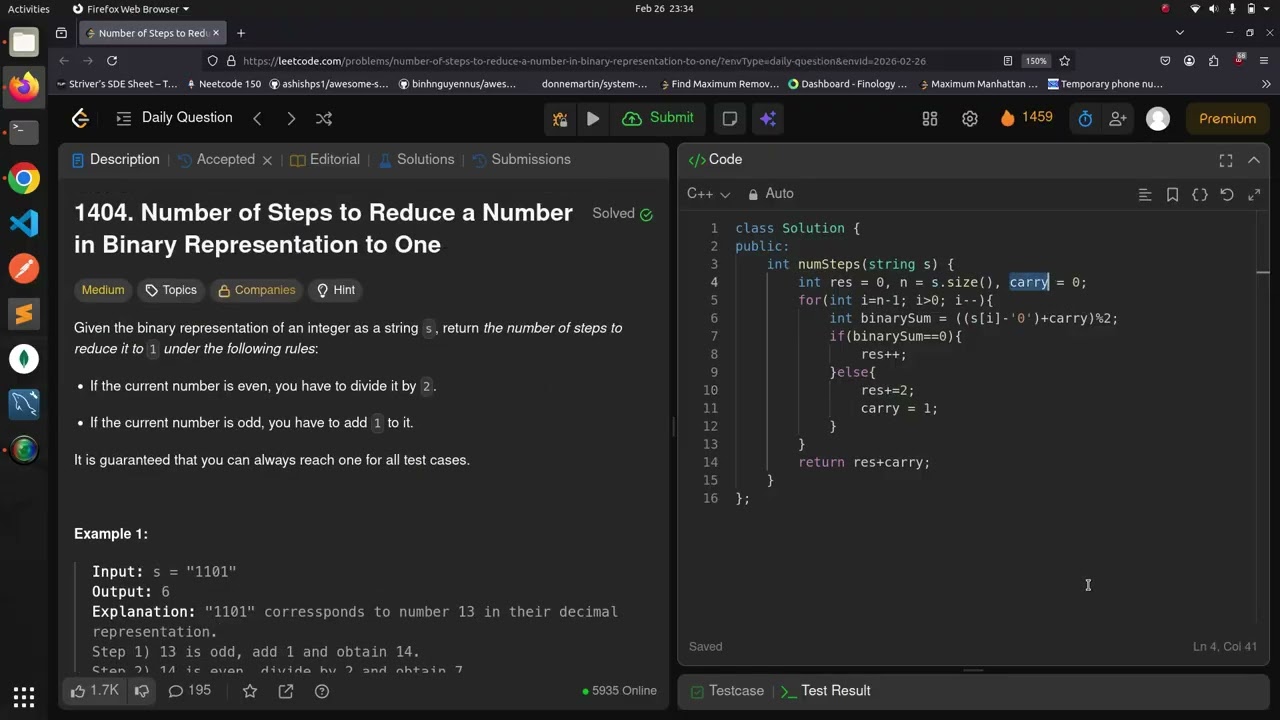The height and width of the screenshot is (720, 1280).
Task: Click the editor bookmark icon
Action: click(x=1172, y=194)
